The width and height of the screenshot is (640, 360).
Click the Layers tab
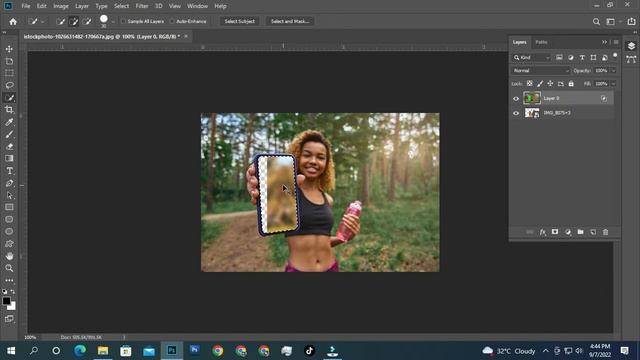click(x=520, y=42)
